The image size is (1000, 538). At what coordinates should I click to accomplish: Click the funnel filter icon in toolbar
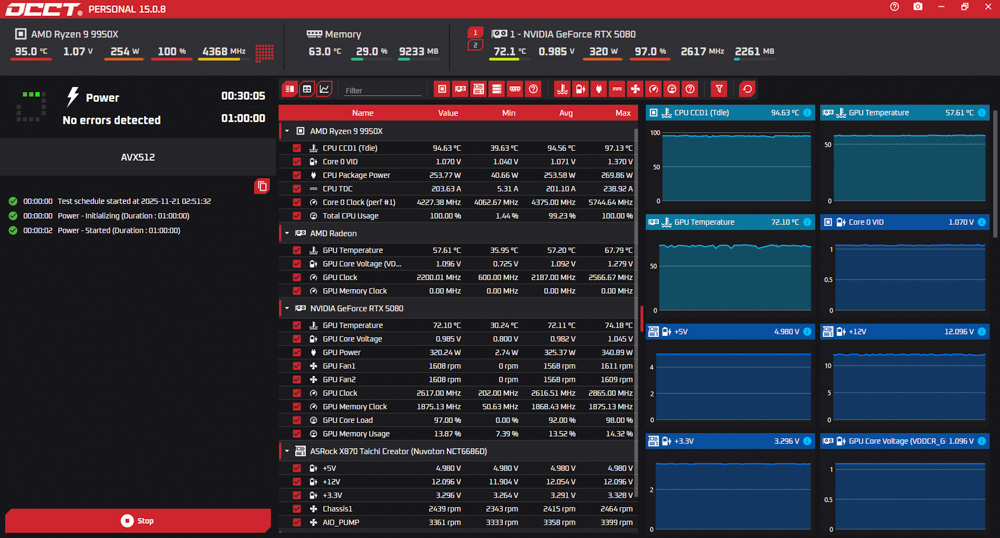coord(718,89)
